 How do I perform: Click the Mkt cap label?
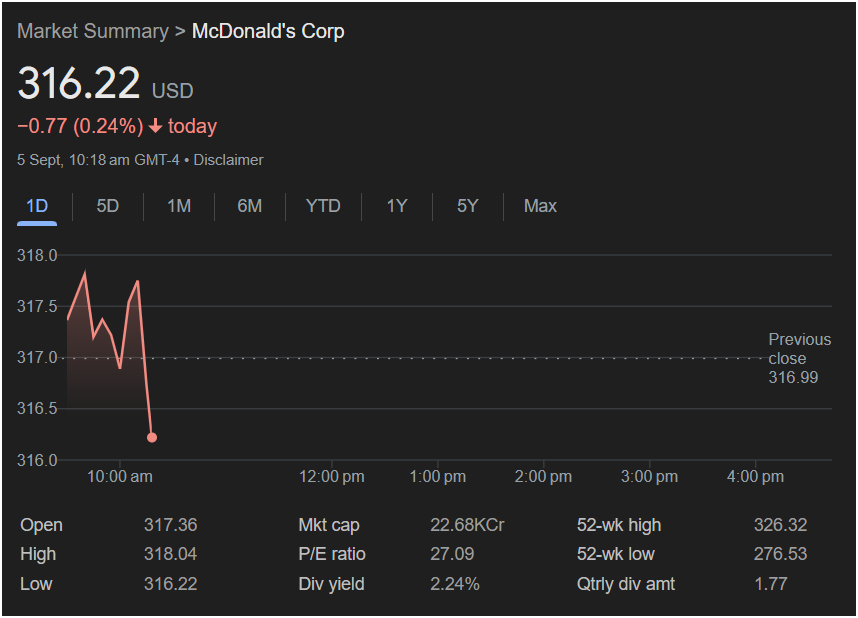point(329,525)
